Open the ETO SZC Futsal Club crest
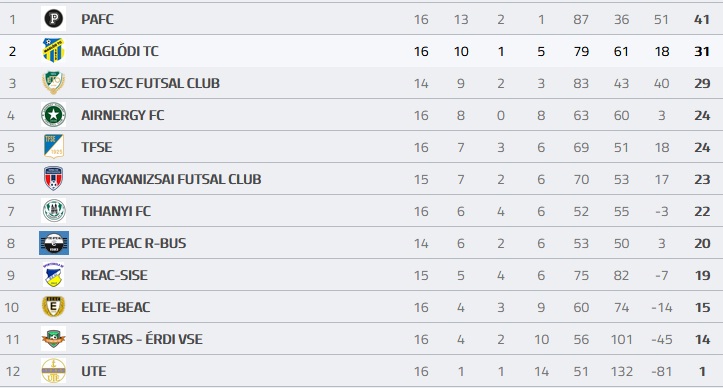723x388 pixels. point(53,83)
